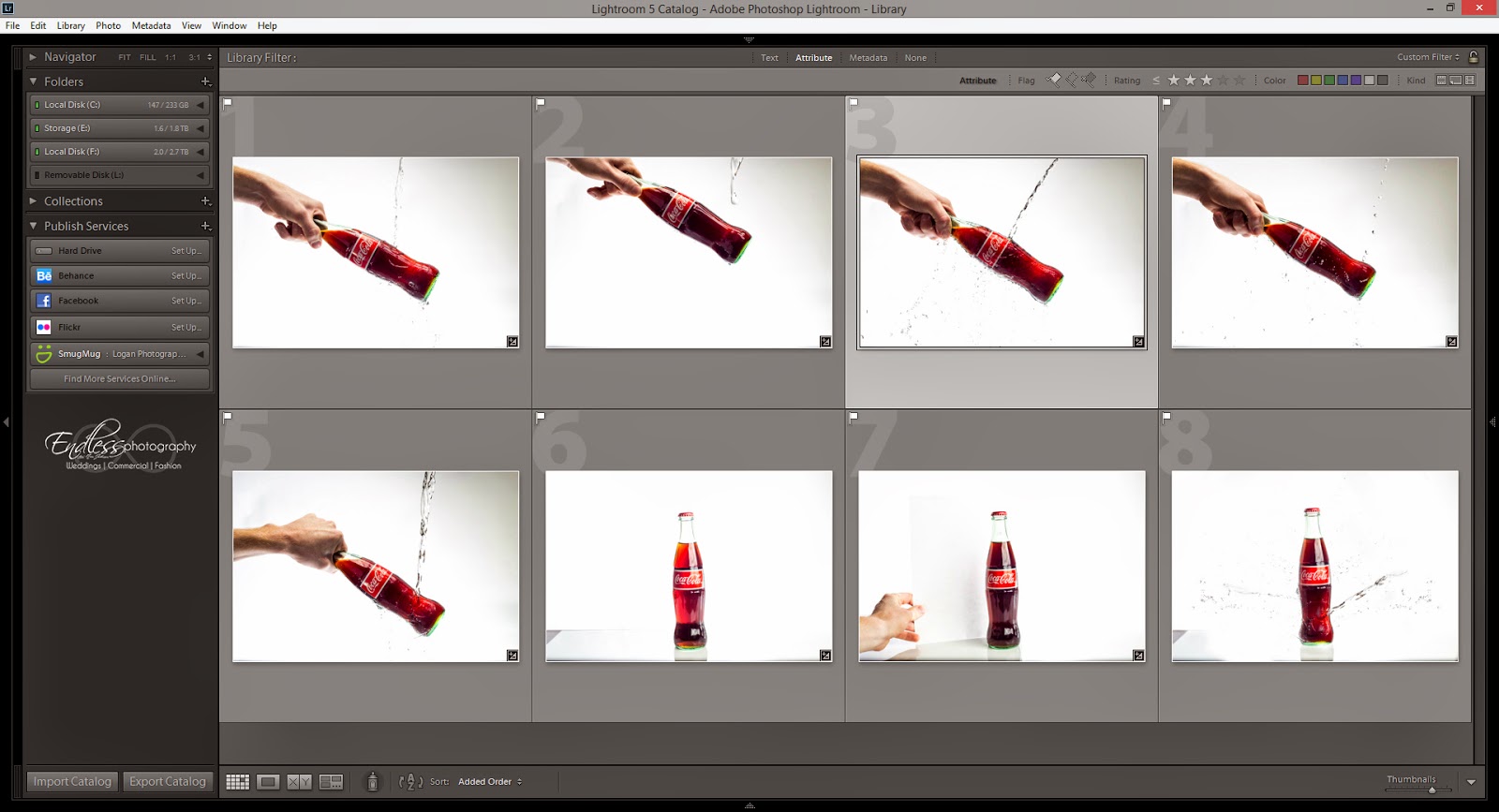
Task: Click the rating comparison (≤) symbol
Action: tap(1156, 81)
